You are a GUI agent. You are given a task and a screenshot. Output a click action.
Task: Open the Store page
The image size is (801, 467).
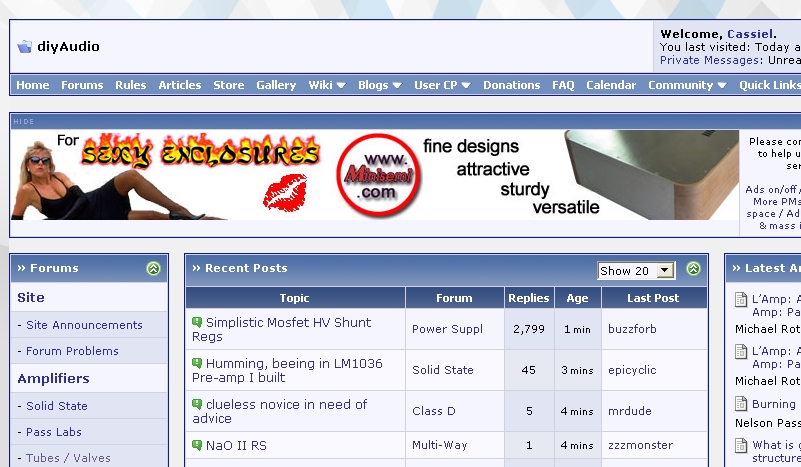229,85
